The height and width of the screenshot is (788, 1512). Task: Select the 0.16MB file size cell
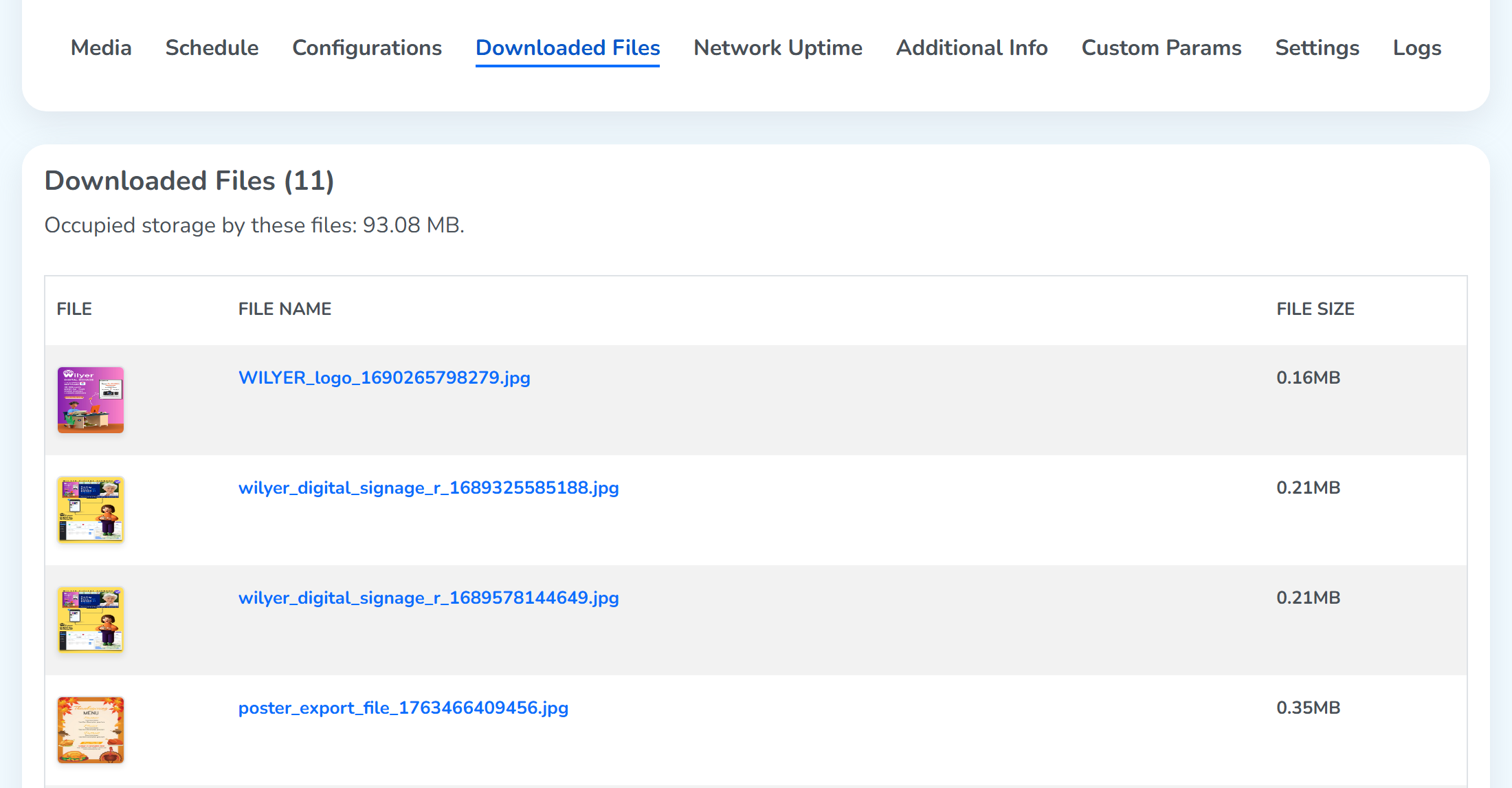pos(1309,378)
